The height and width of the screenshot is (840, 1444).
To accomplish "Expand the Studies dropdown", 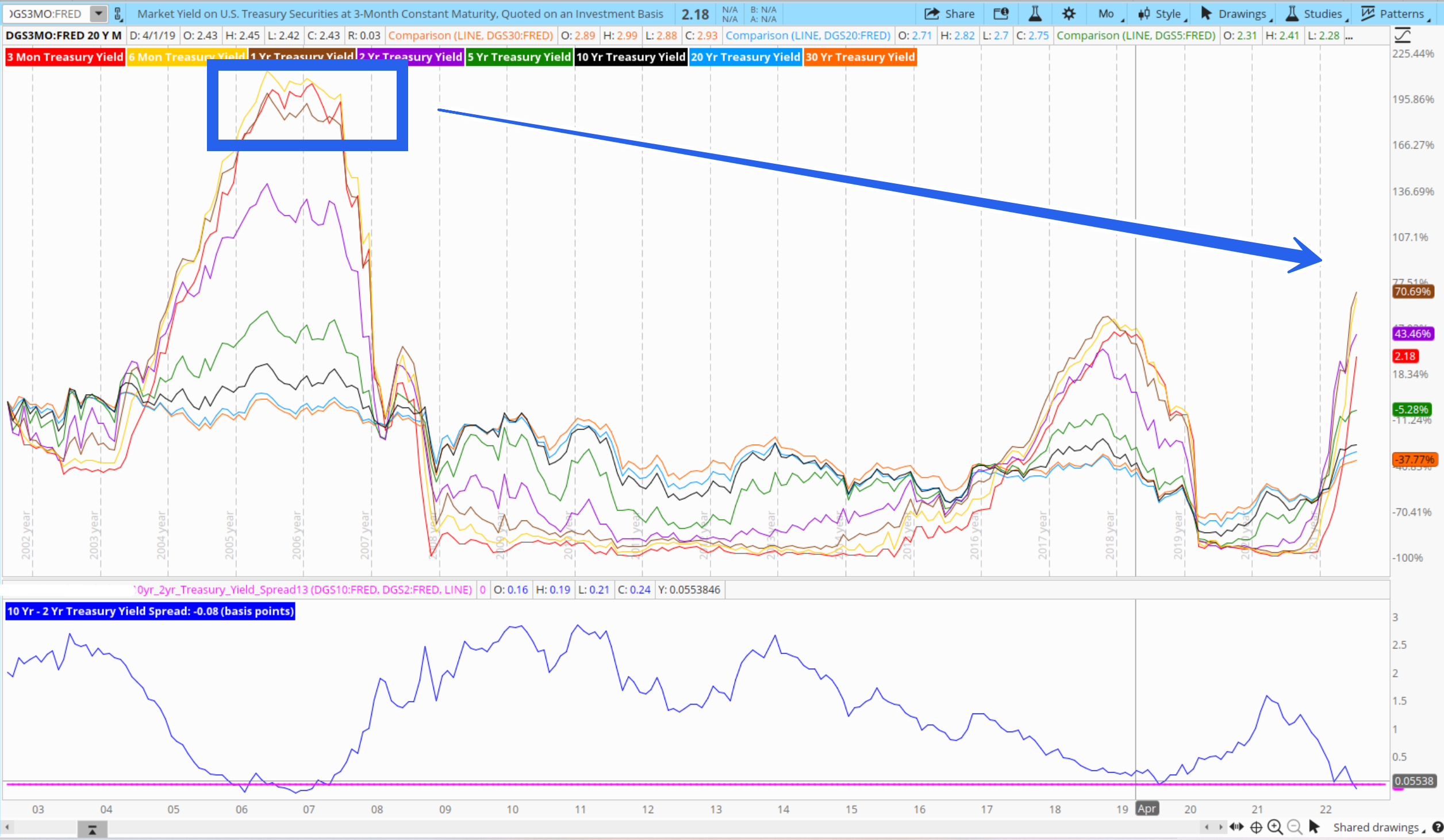I will [1316, 14].
